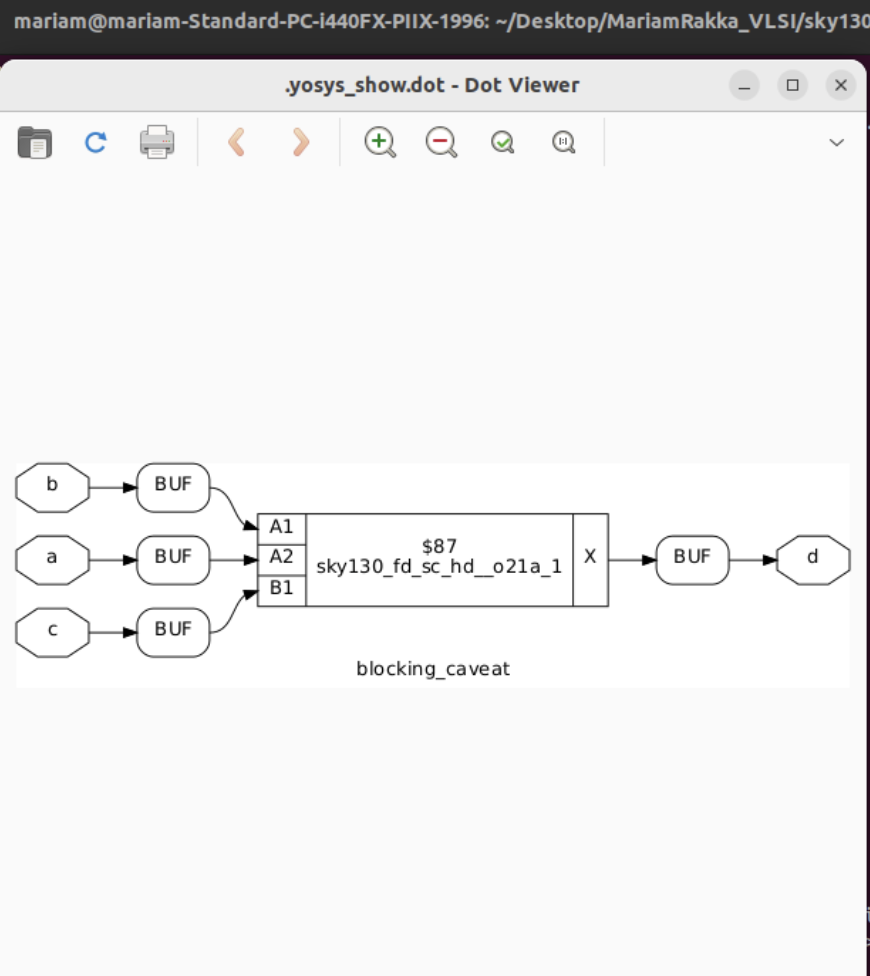Zoom out of the schematic

(440, 141)
